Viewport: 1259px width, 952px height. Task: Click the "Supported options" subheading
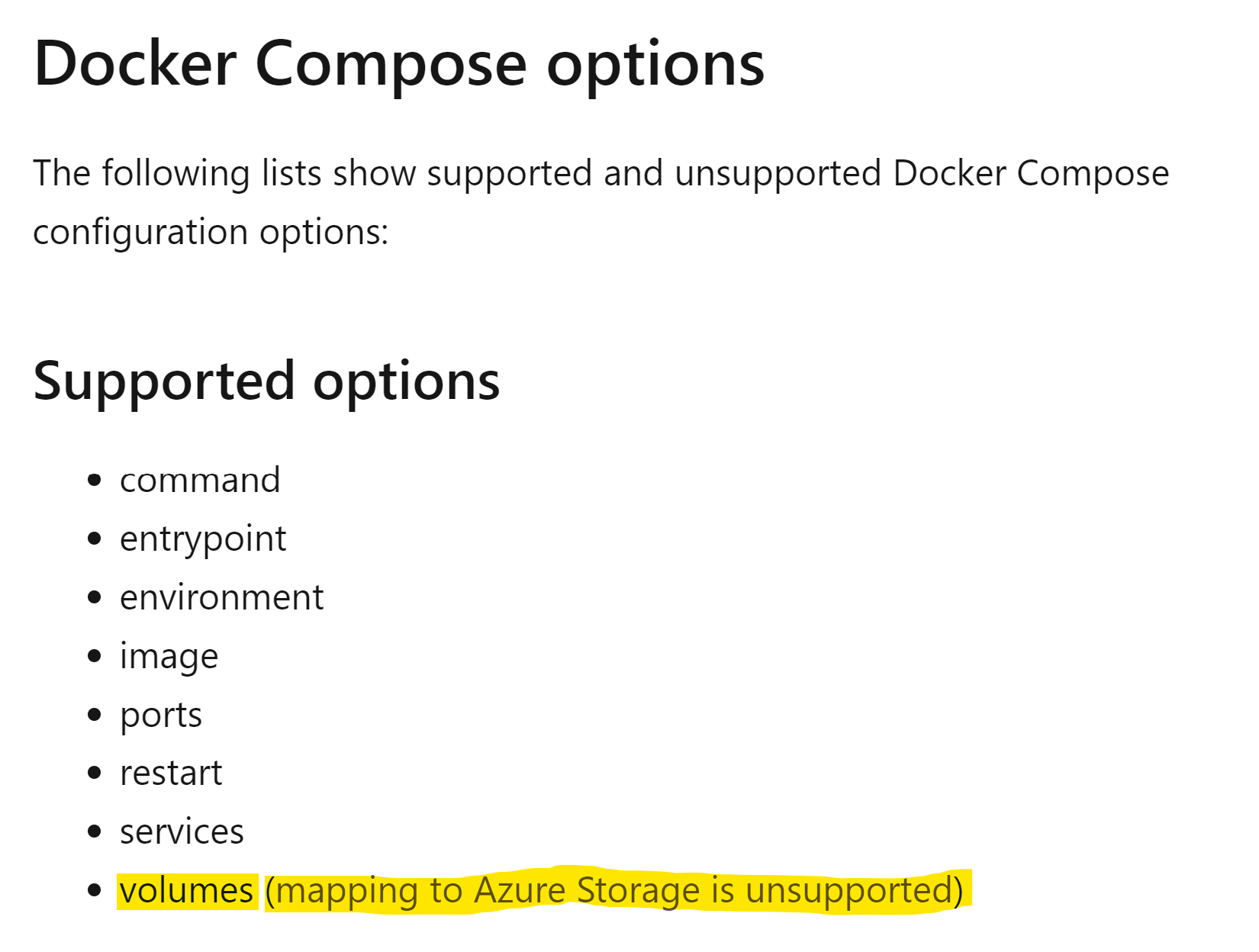266,381
